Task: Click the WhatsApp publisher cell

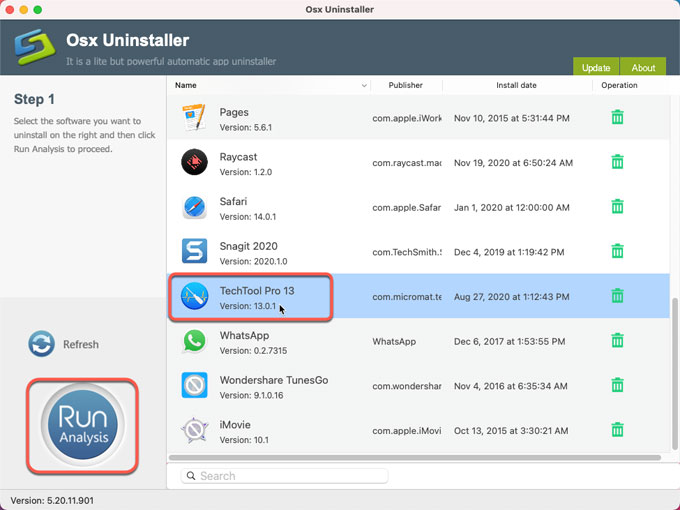Action: pyautogui.click(x=394, y=342)
